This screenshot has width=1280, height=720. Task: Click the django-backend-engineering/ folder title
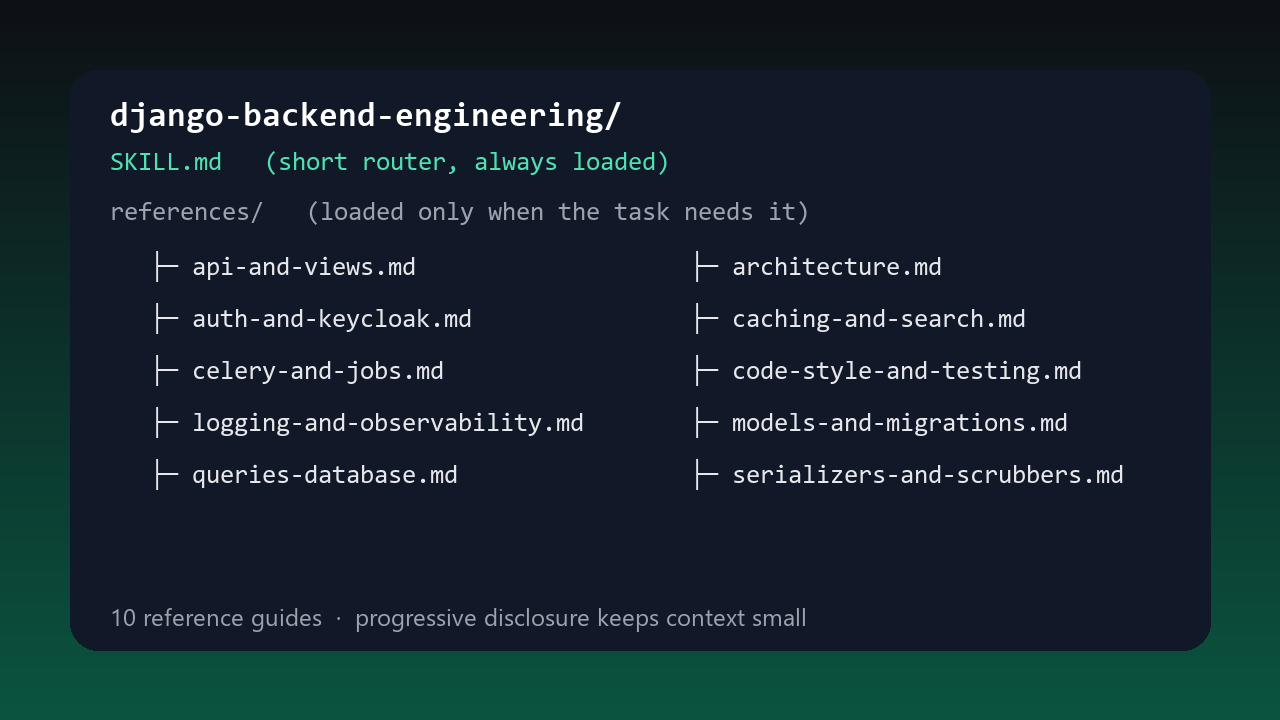coord(365,116)
